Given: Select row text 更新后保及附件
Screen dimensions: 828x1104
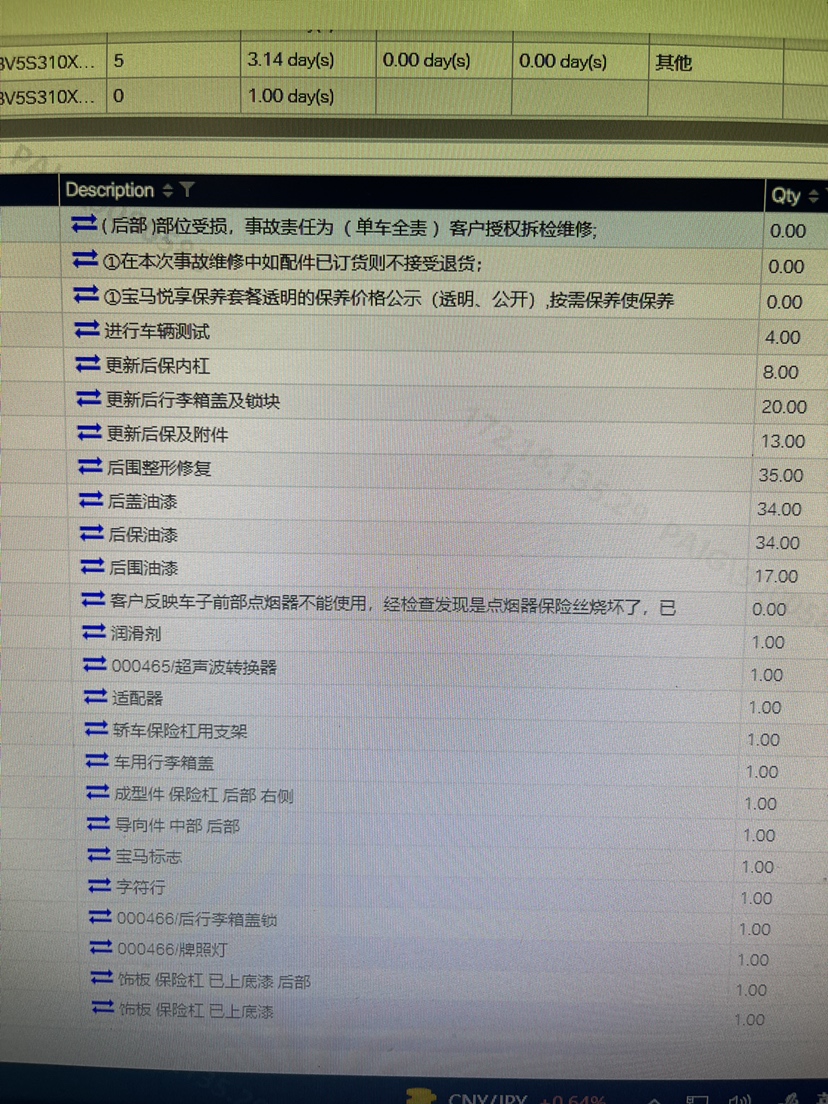Looking at the screenshot, I should tap(168, 434).
